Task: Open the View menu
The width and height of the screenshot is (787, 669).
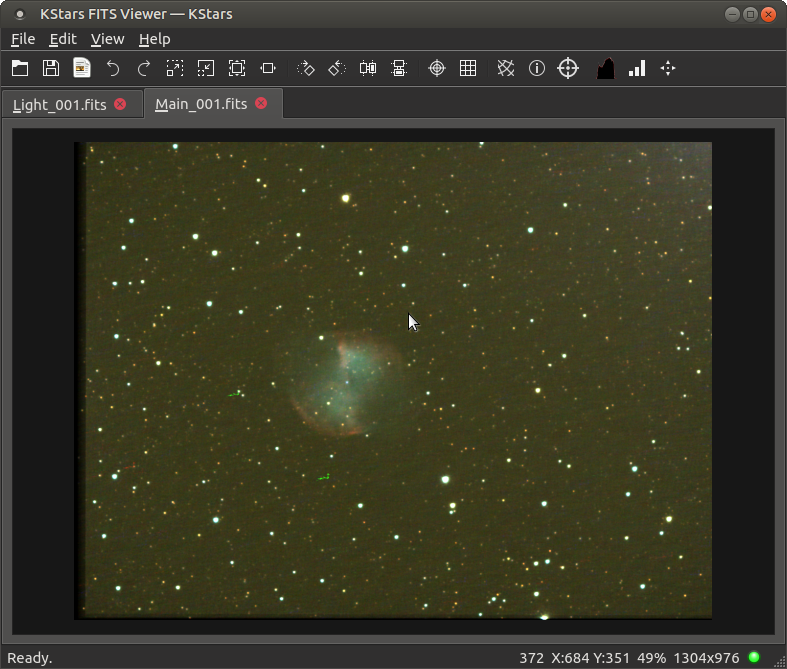Action: coord(107,39)
